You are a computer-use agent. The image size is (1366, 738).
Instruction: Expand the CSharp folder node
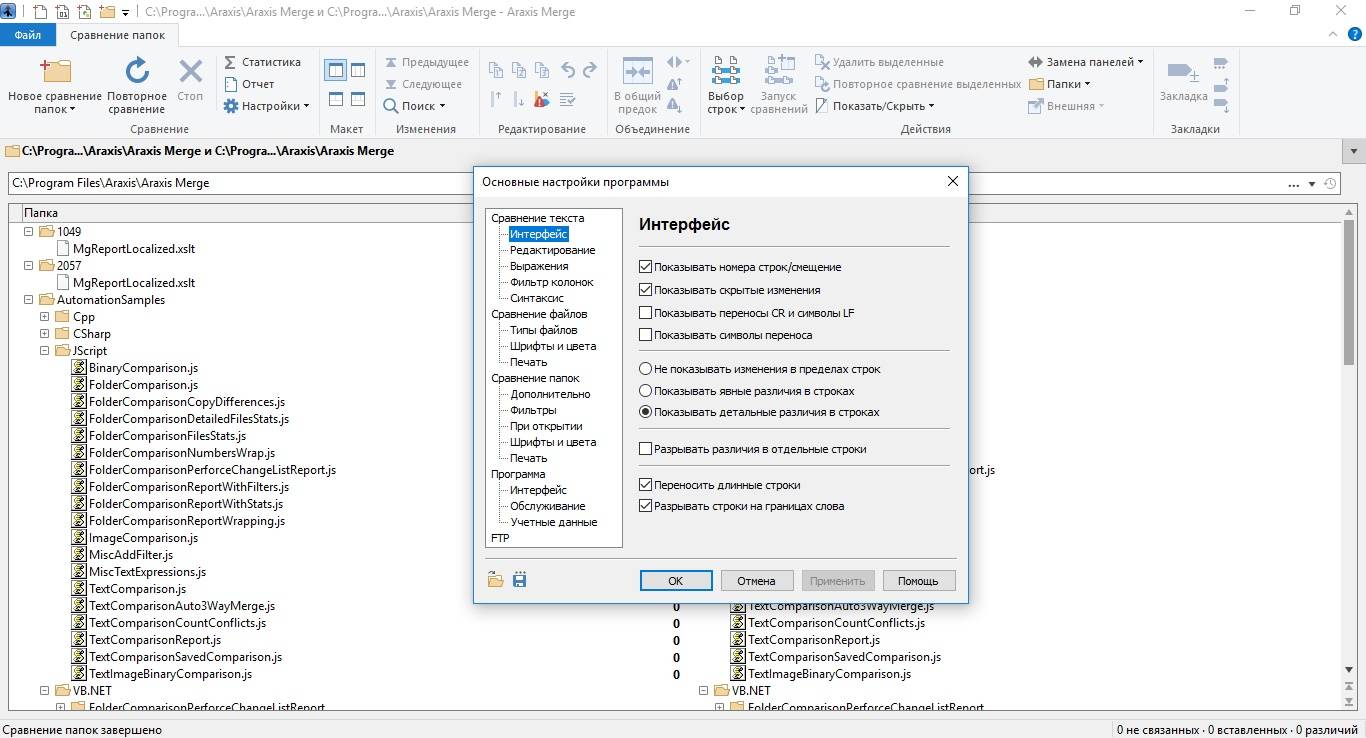45,334
